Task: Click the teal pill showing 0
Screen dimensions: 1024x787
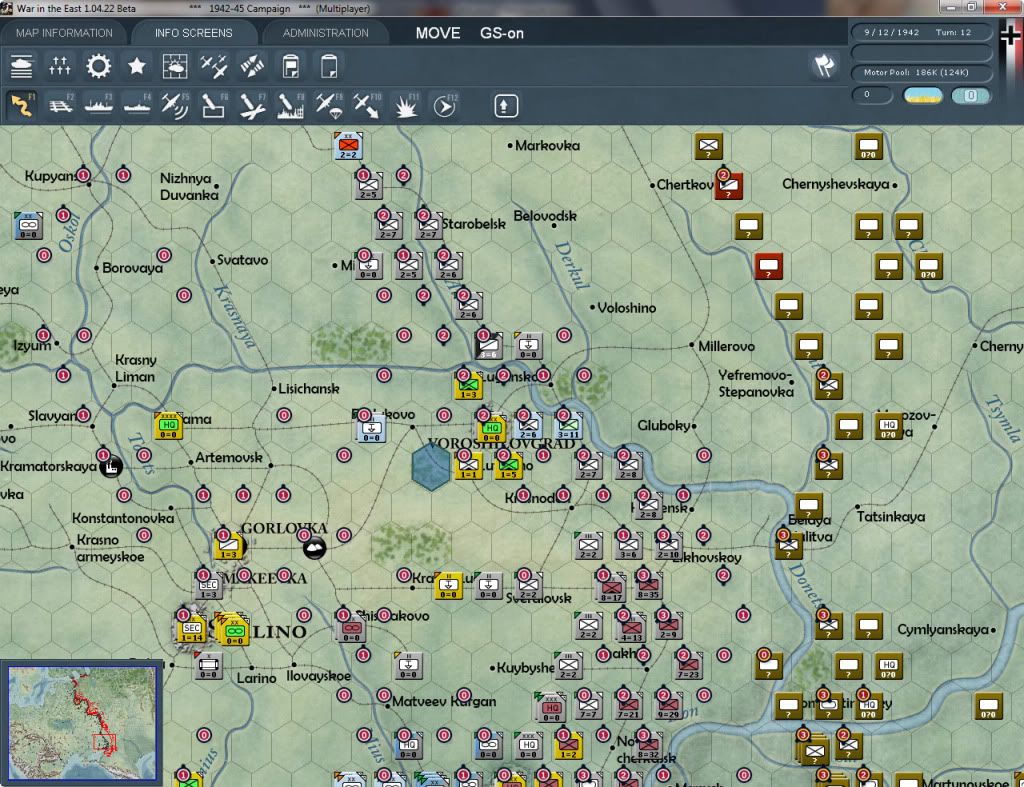Action: click(x=971, y=95)
